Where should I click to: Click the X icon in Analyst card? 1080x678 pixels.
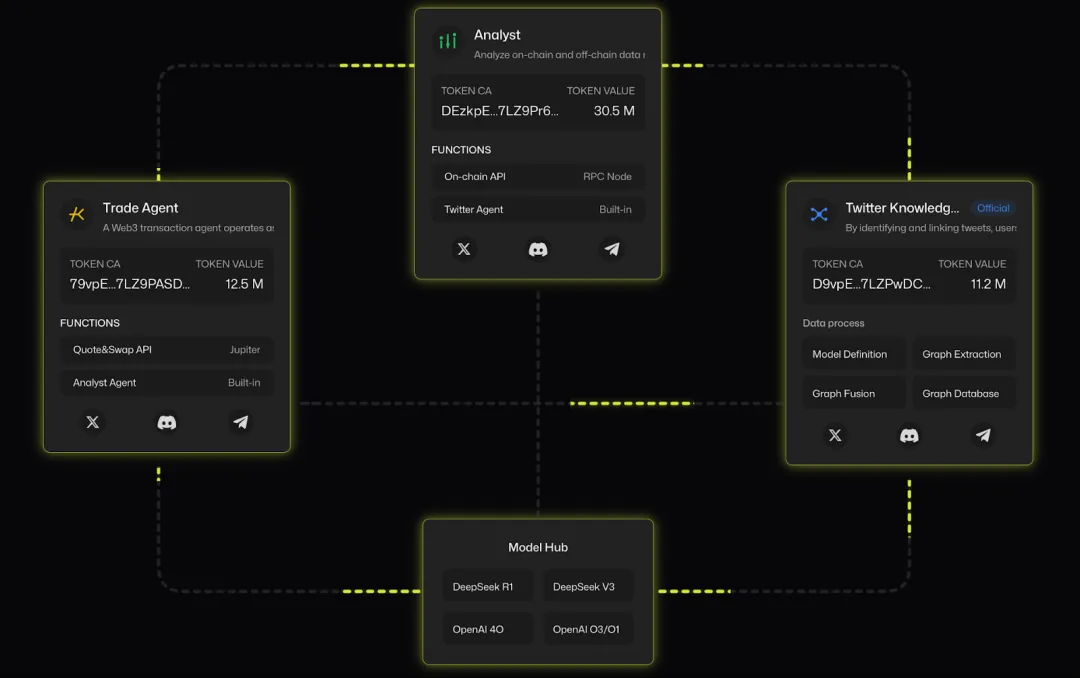click(464, 249)
